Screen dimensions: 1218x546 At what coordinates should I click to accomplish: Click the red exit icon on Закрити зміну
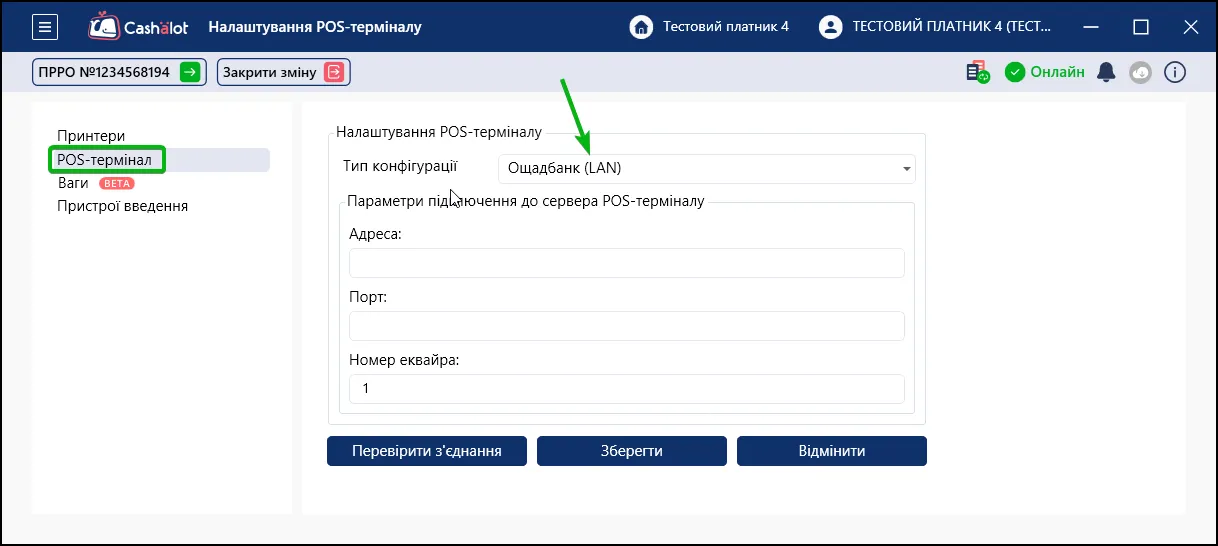click(x=334, y=72)
